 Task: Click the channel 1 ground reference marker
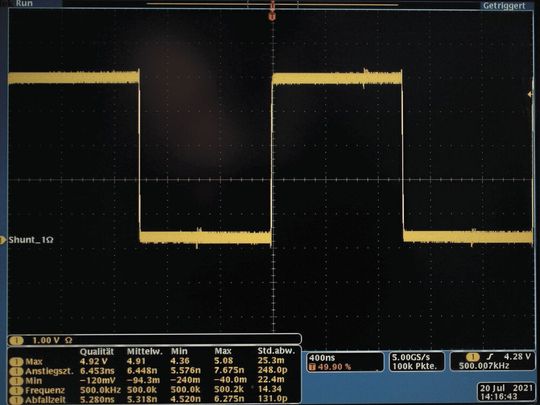click(3, 240)
